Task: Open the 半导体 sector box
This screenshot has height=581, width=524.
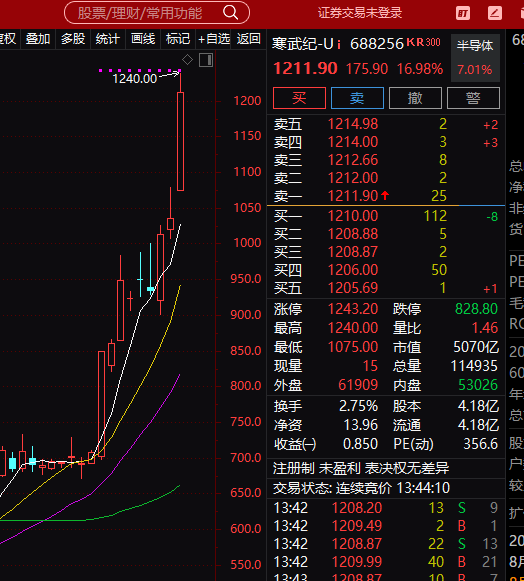Action: [x=475, y=58]
